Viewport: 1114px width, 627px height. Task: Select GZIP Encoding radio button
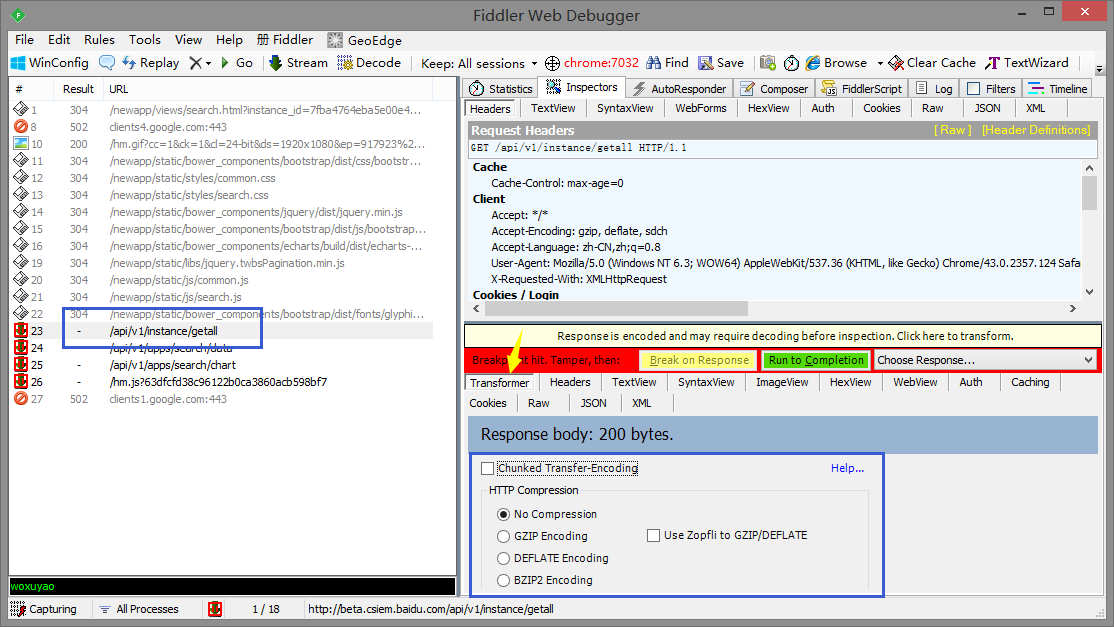[504, 536]
